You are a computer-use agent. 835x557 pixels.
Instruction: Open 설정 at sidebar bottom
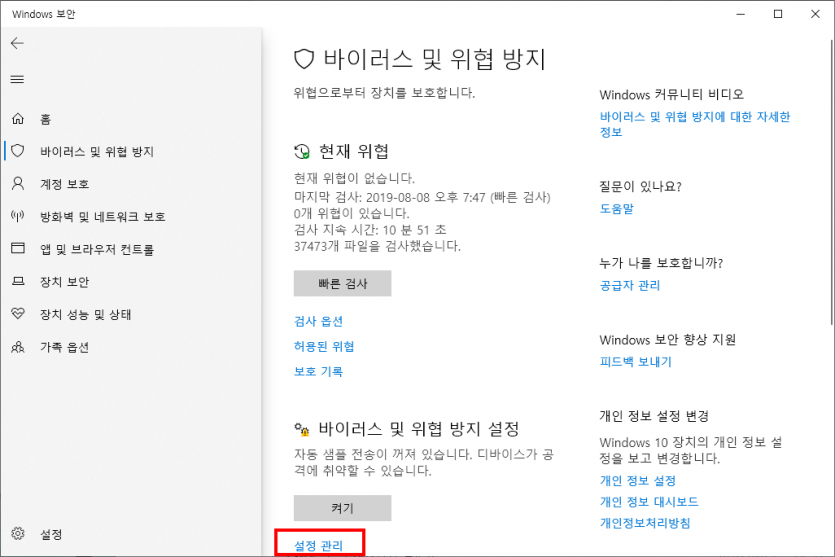[x=51, y=534]
